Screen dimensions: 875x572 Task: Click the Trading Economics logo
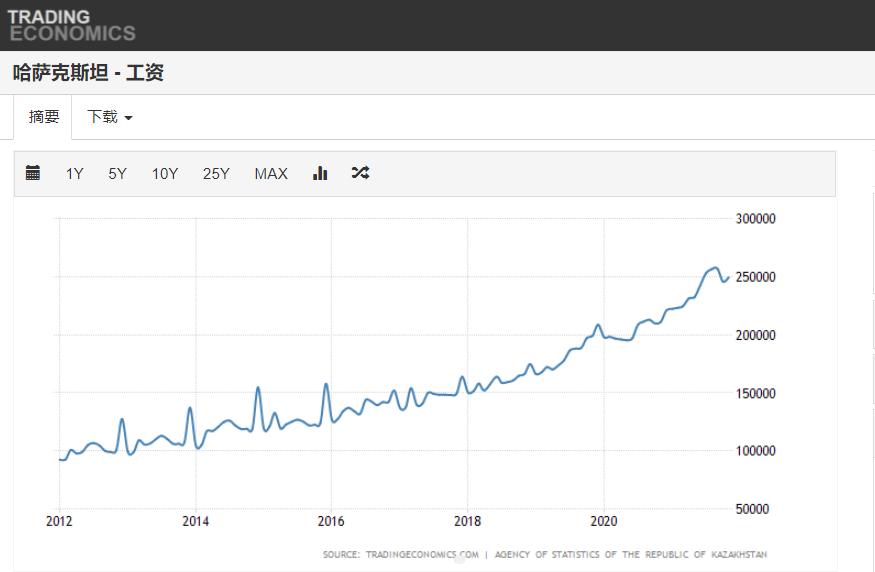(x=70, y=25)
